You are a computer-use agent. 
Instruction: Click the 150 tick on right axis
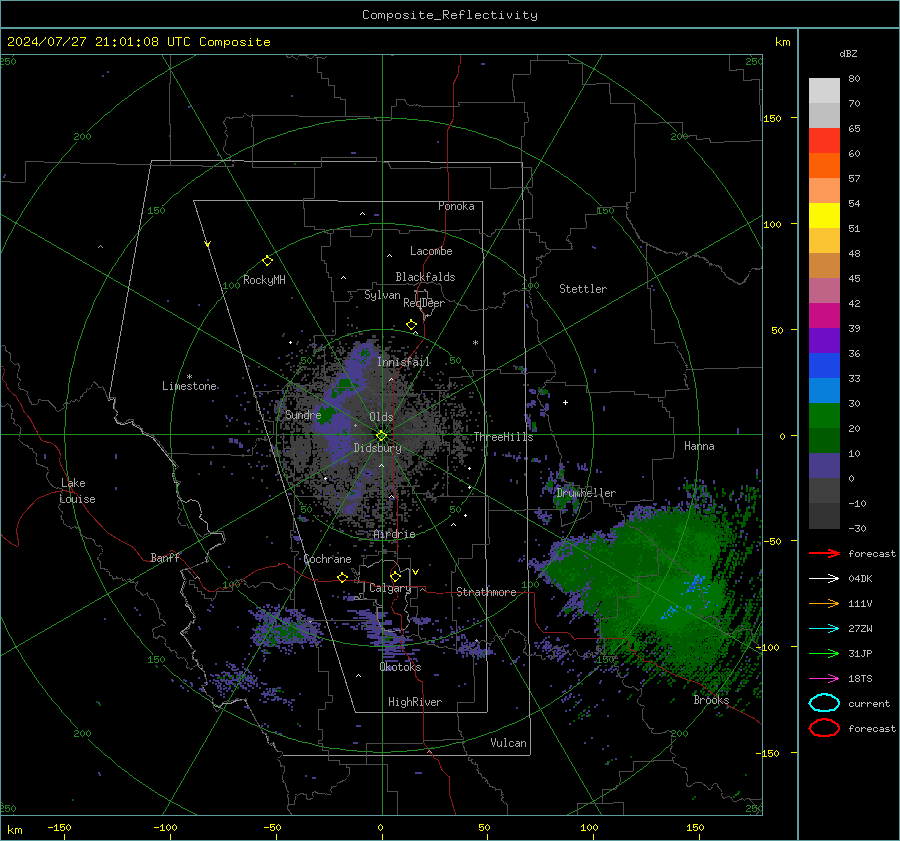pyautogui.click(x=772, y=118)
